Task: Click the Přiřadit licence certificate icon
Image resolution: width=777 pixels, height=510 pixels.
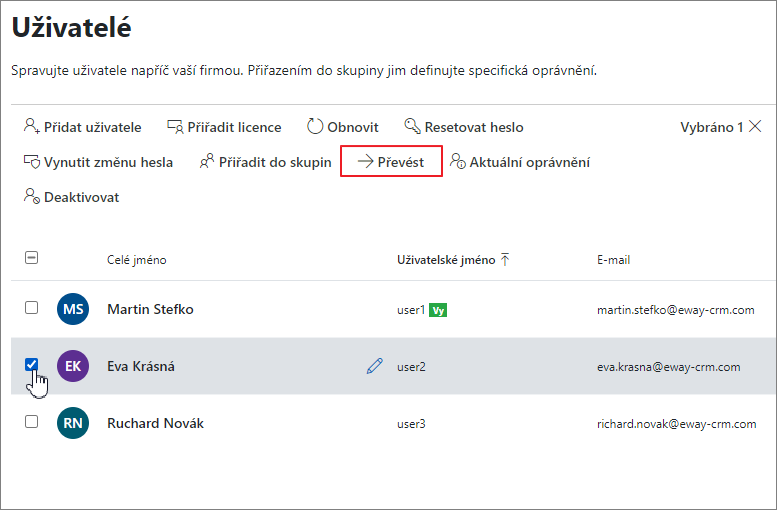Action: click(175, 127)
